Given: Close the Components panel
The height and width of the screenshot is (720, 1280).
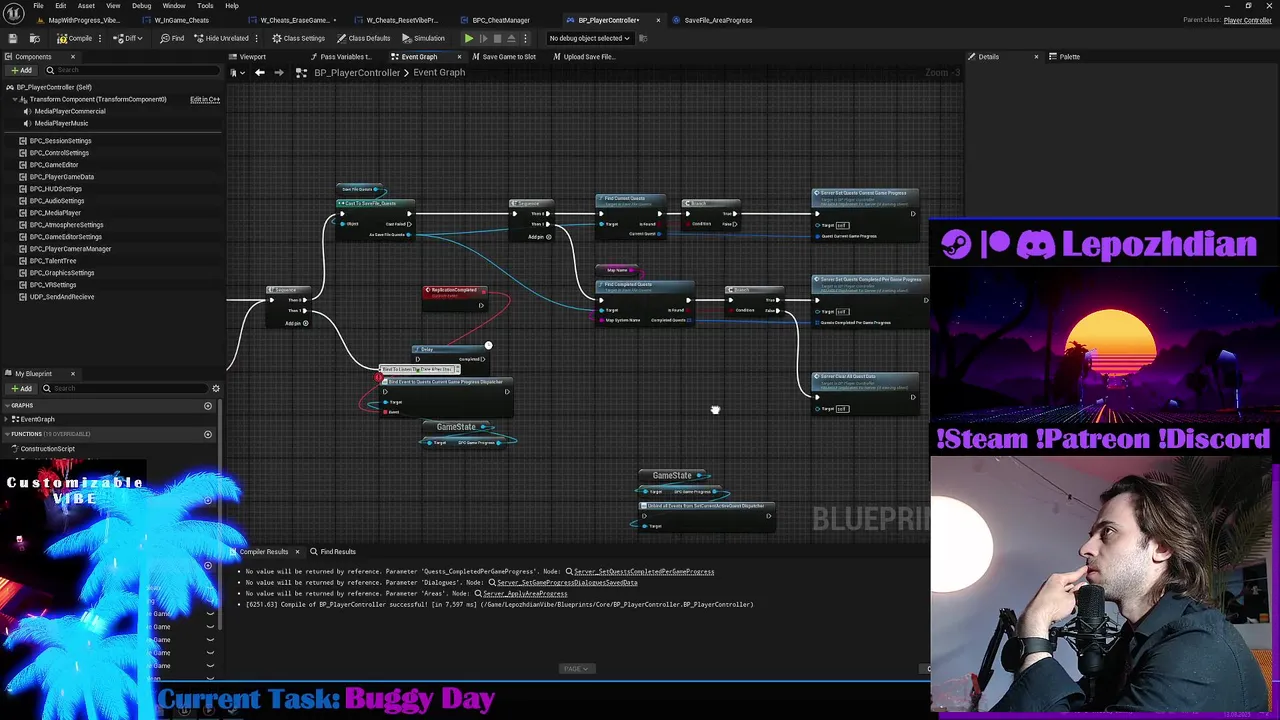Looking at the screenshot, I should [72, 56].
